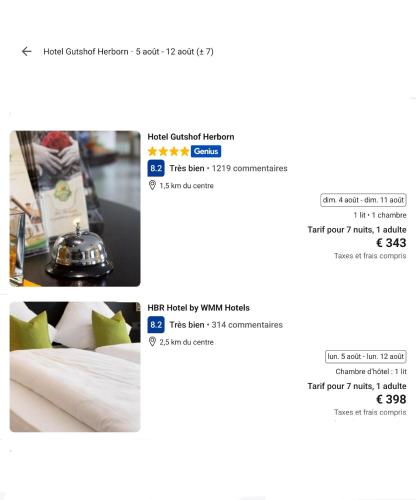Click the location pin next to 2,5 km du centre
416x500 pixels.
tap(152, 342)
